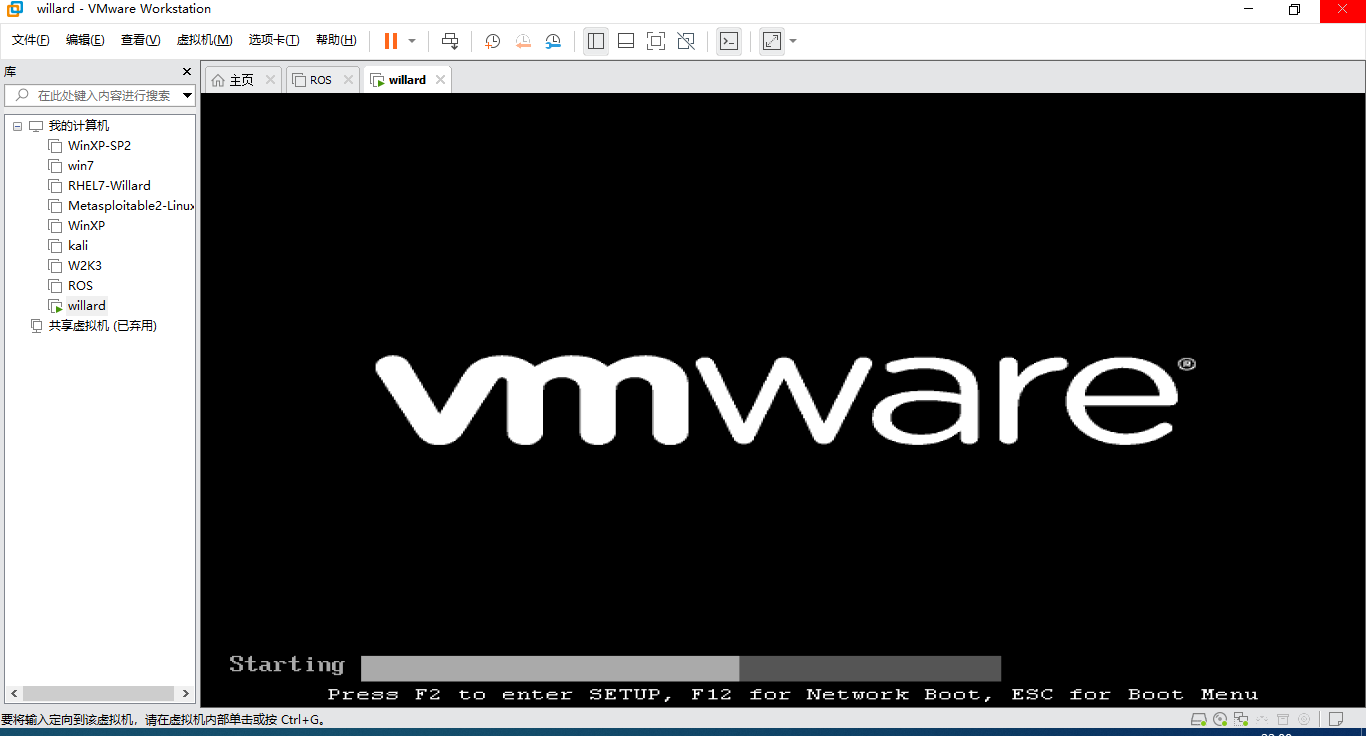Click the CD/DVD drive status bar icon
The width and height of the screenshot is (1366, 736).
click(x=1220, y=719)
